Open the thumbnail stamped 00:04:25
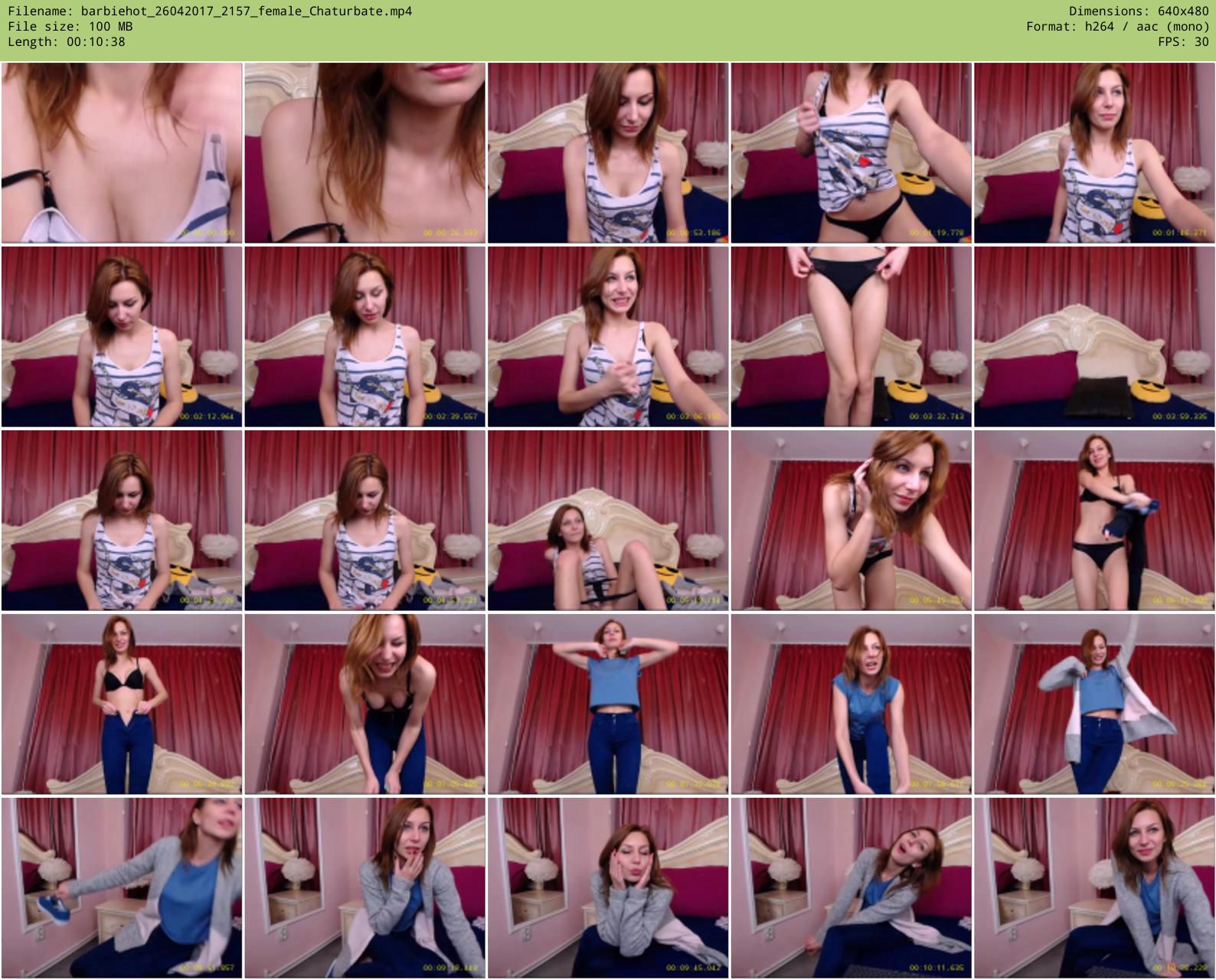 click(x=122, y=520)
